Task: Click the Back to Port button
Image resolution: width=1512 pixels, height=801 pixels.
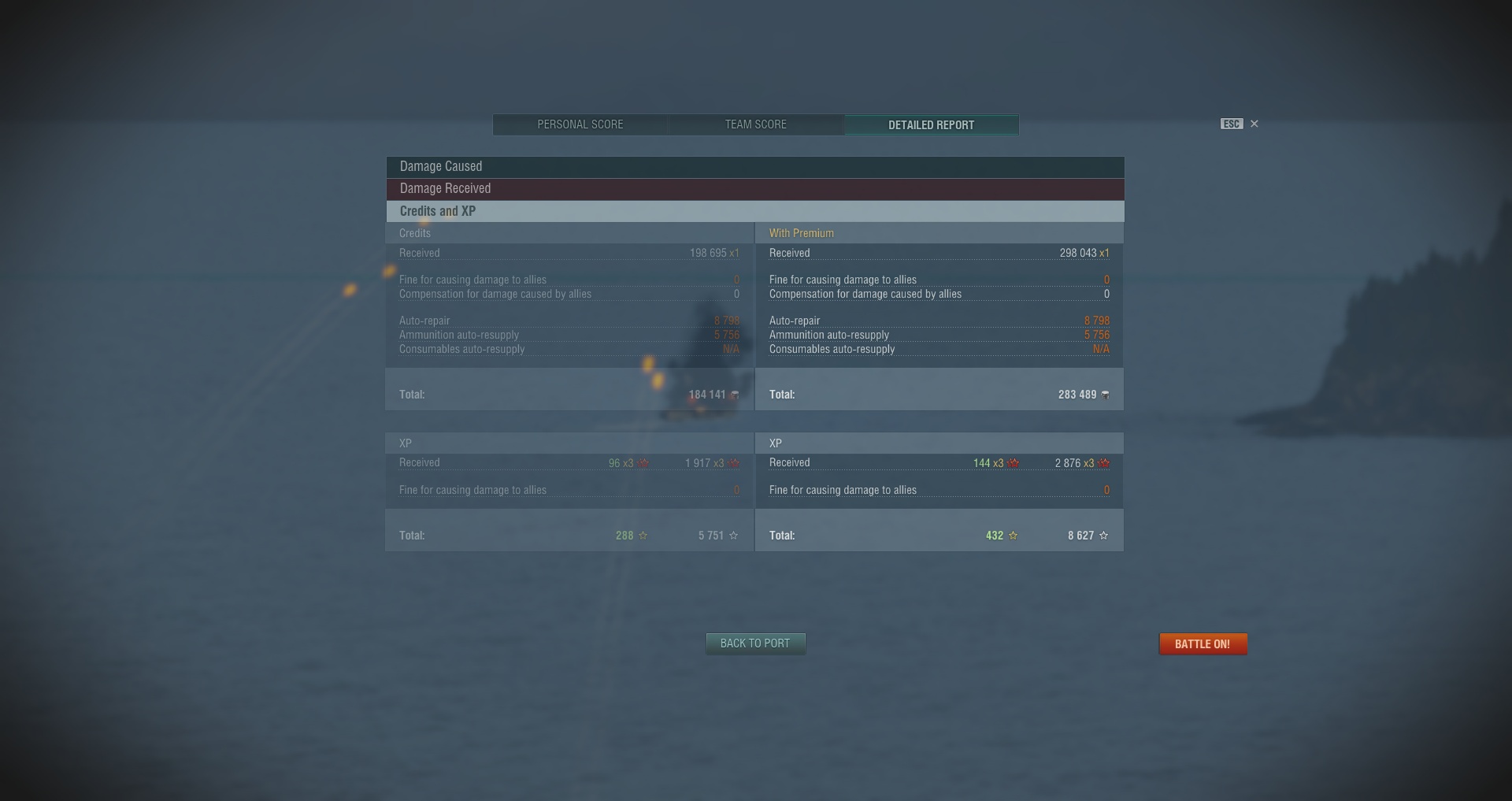Action: (755, 643)
